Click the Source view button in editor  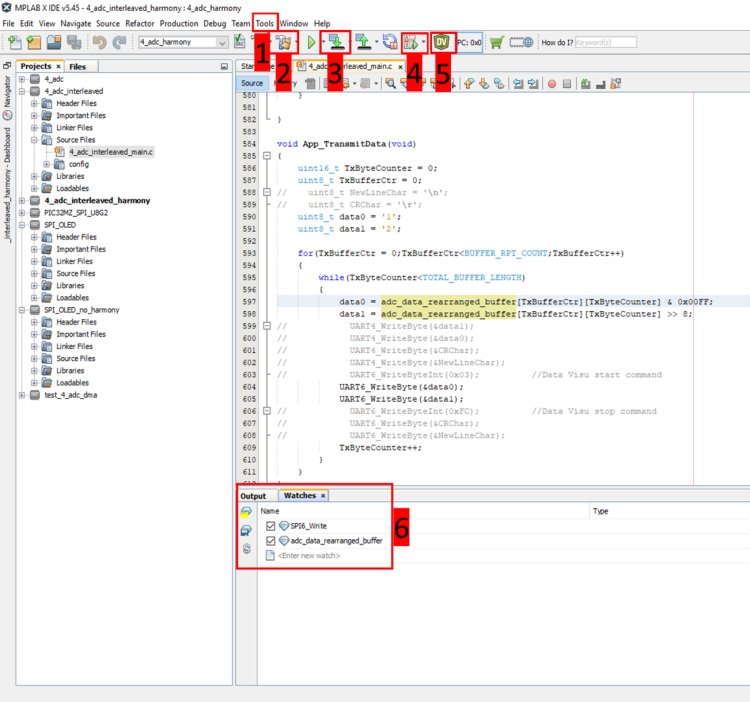point(252,84)
